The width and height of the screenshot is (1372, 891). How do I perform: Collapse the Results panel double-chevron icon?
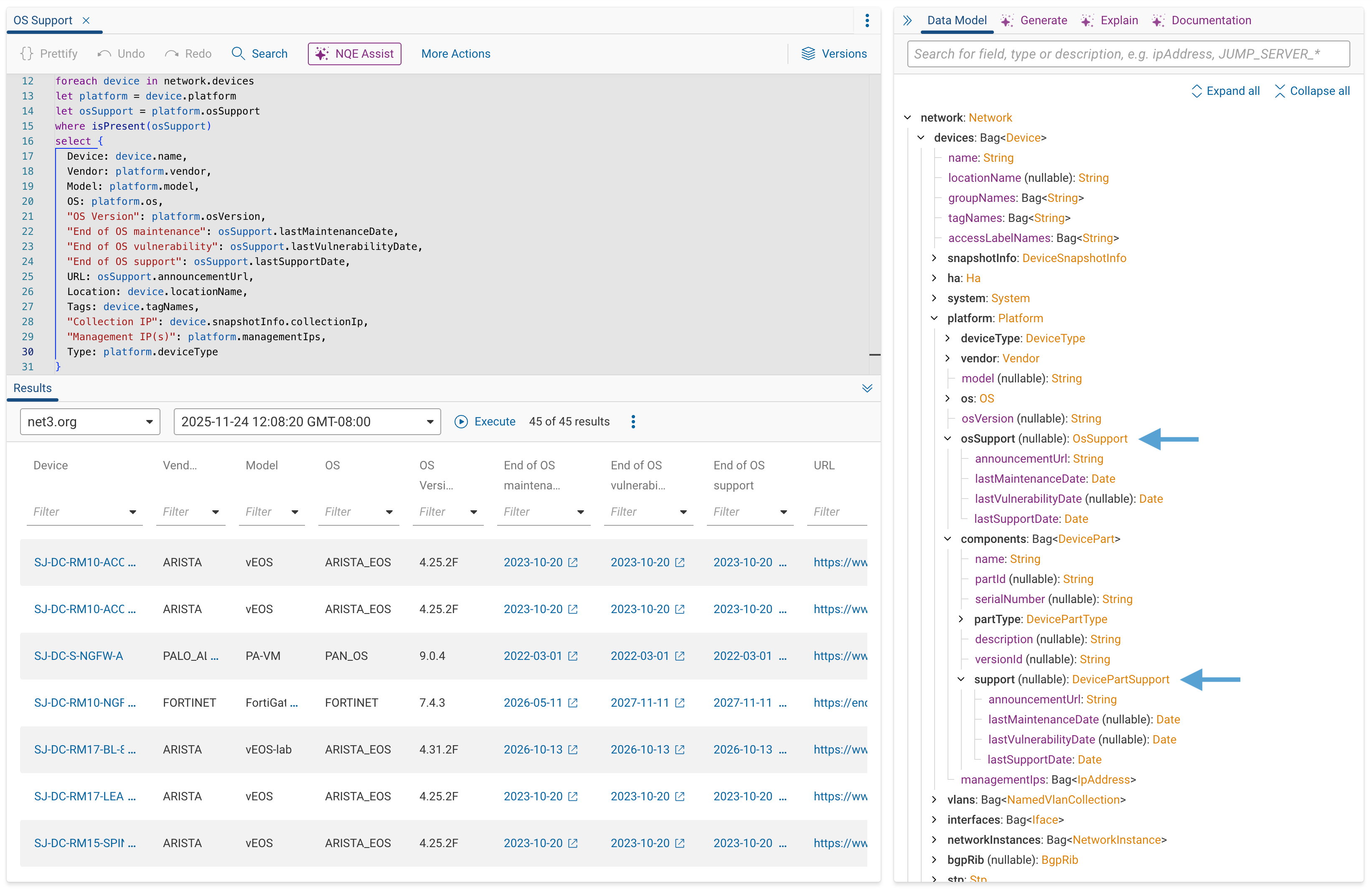(868, 388)
